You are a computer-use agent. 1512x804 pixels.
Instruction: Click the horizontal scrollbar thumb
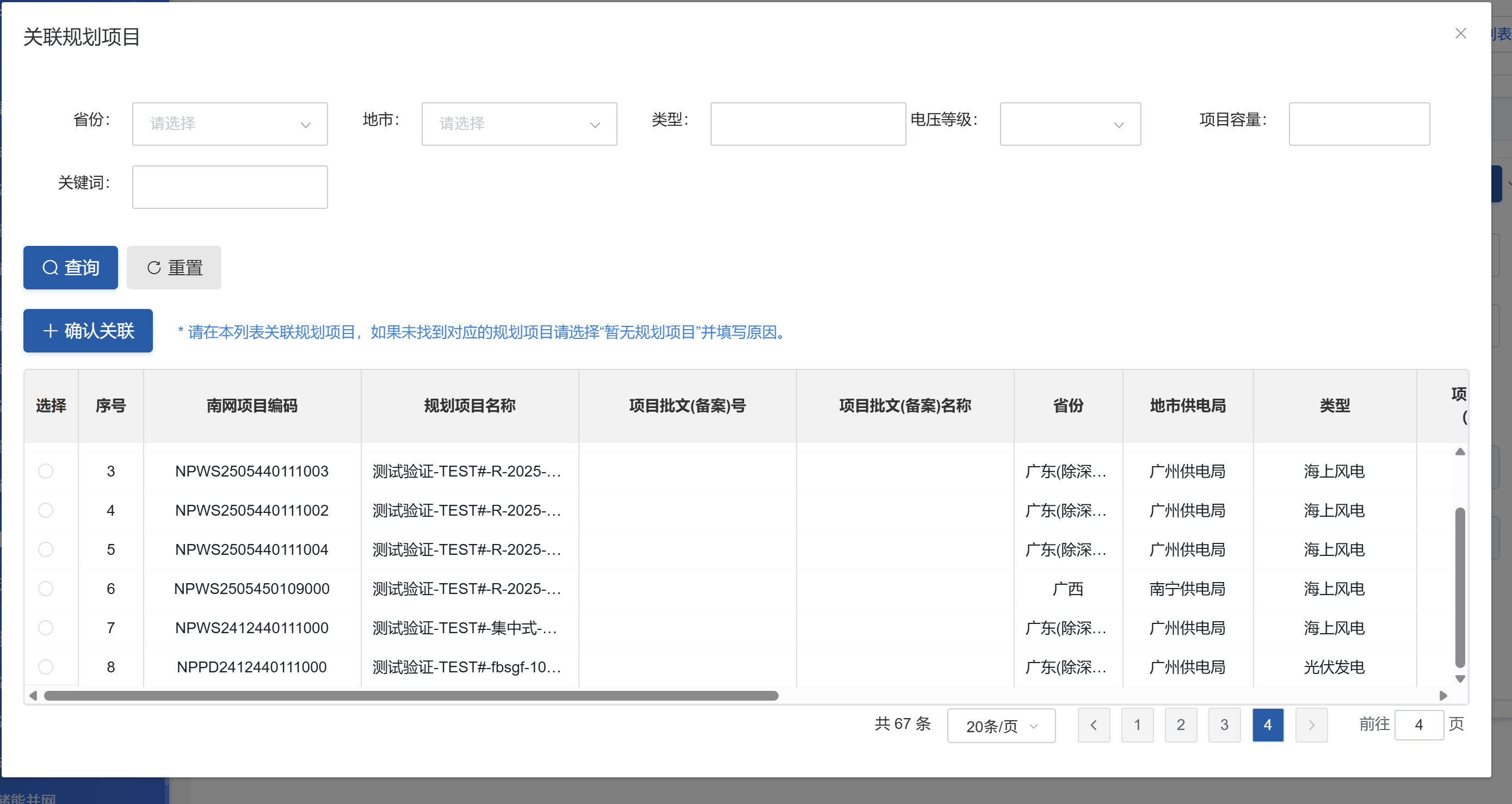point(411,696)
